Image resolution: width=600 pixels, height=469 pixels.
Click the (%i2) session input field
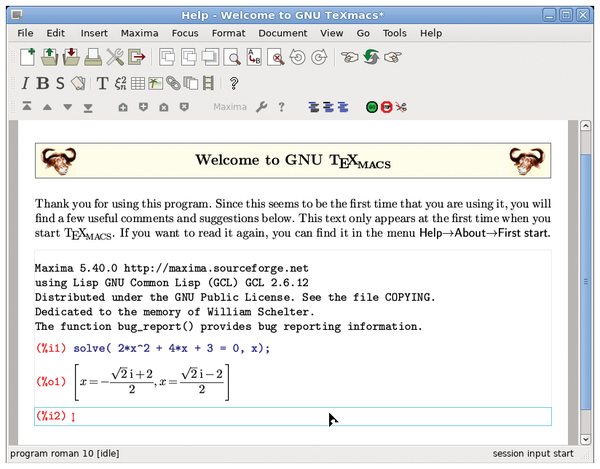pyautogui.click(x=293, y=417)
